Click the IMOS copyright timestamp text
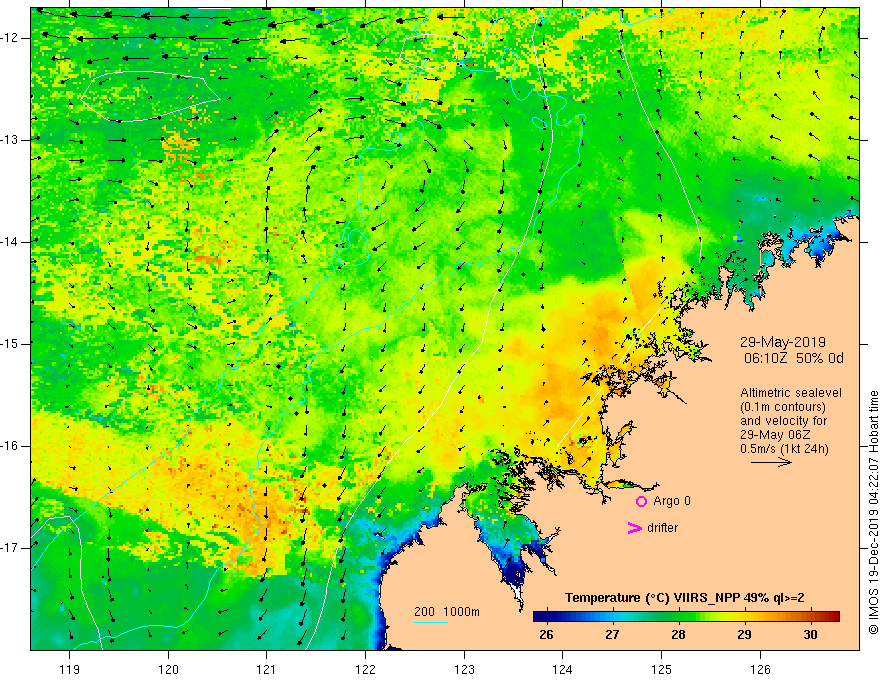 (873, 513)
